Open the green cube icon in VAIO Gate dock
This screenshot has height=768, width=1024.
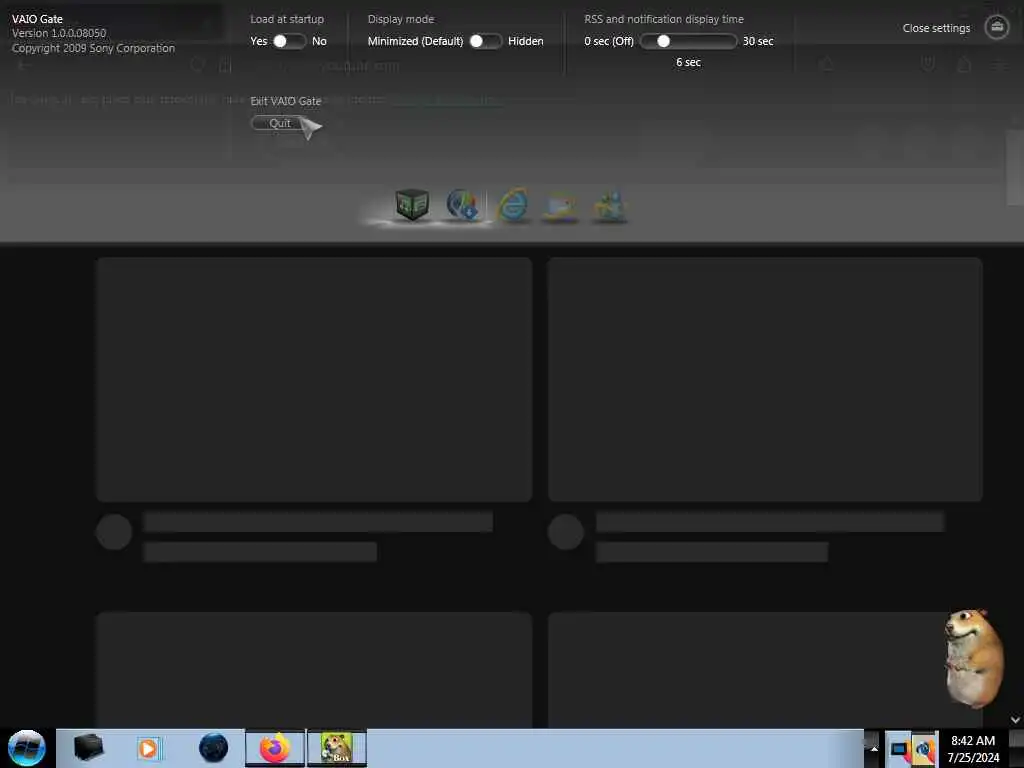coord(412,204)
